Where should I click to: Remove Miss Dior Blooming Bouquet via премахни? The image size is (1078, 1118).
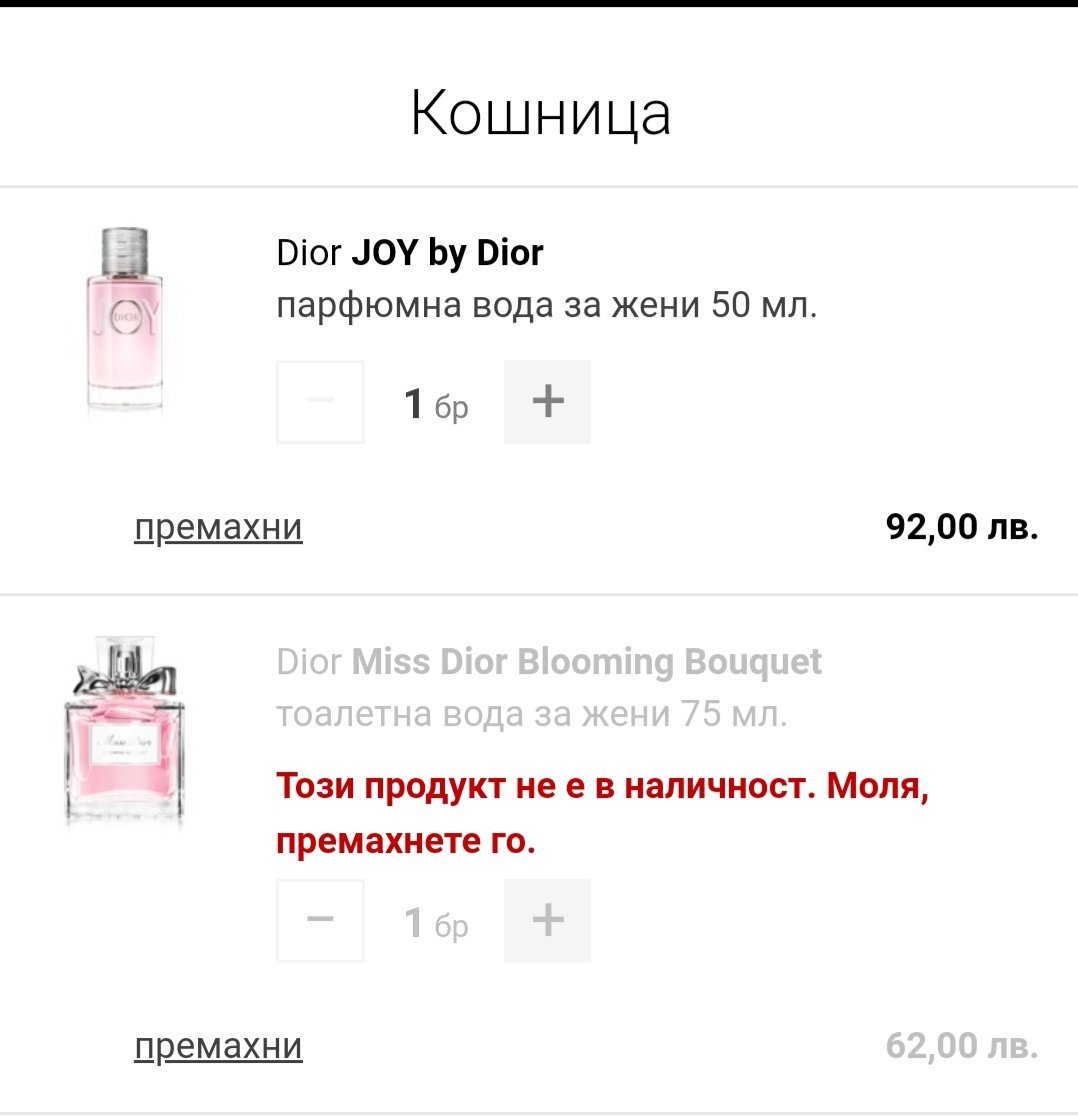[x=218, y=1046]
